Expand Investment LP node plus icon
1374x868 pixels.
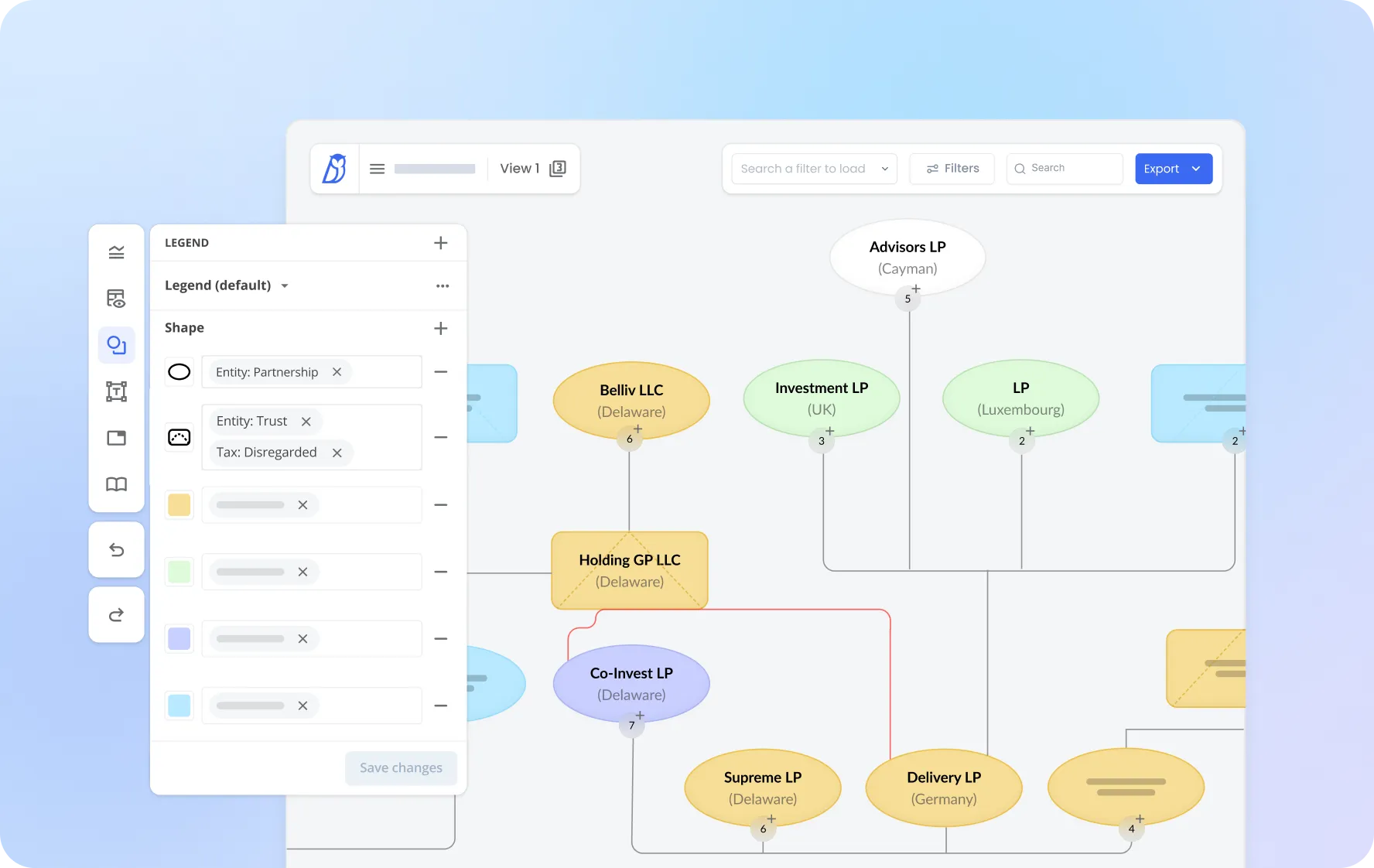click(x=830, y=431)
